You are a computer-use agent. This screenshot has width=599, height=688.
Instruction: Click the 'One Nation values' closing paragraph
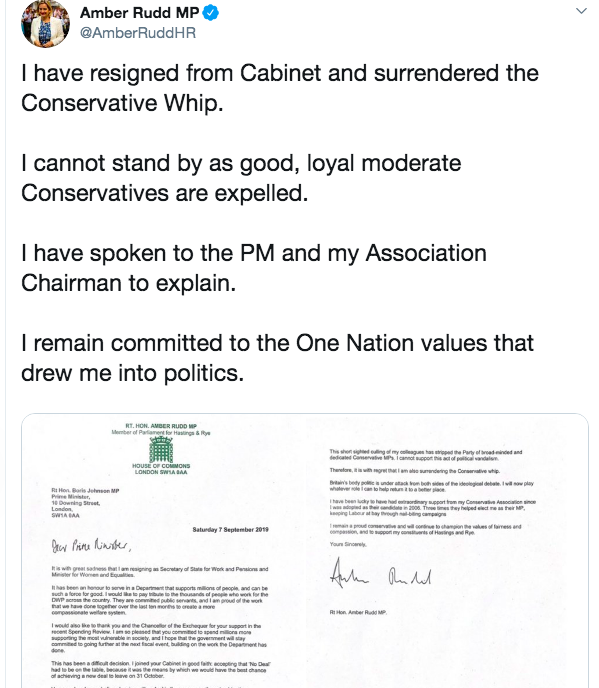pos(277,358)
